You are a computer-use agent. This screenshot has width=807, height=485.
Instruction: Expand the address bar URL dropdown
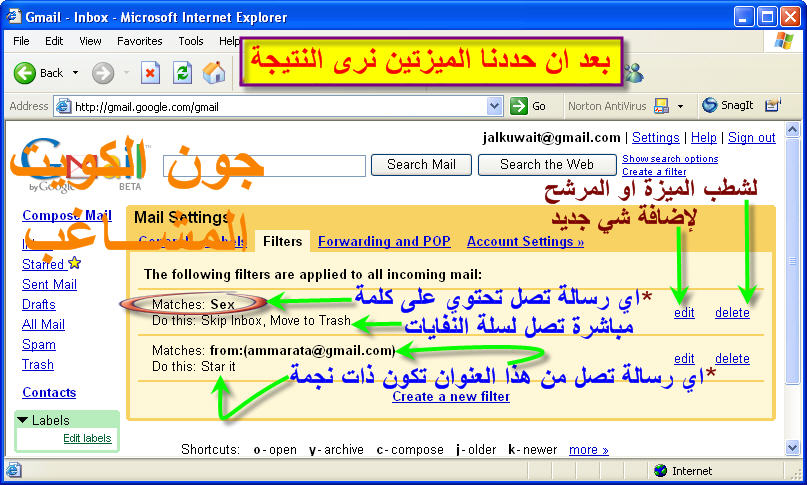coord(494,107)
